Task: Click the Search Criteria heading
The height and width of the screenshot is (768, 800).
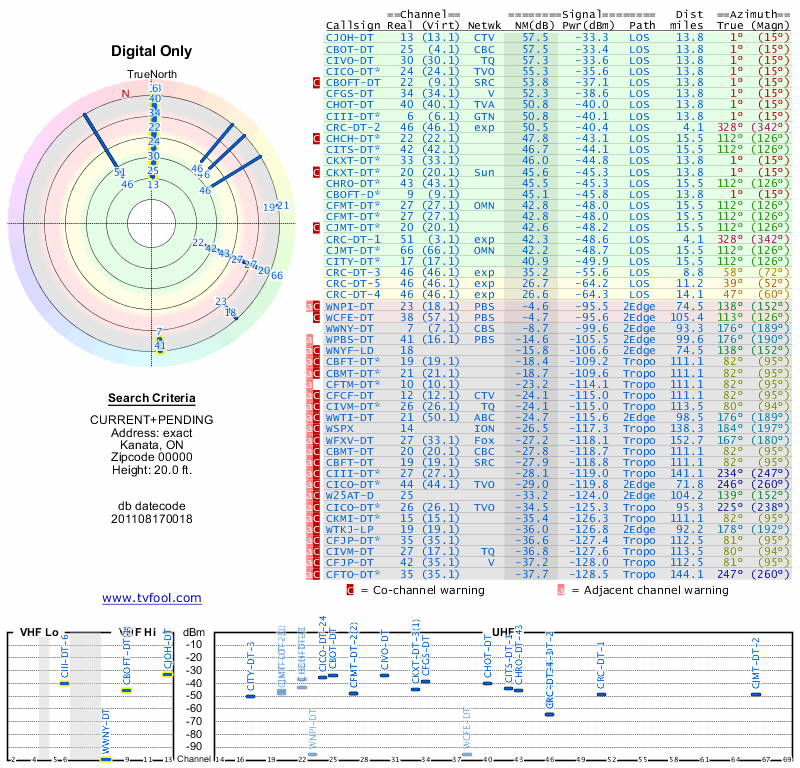Action: point(151,398)
